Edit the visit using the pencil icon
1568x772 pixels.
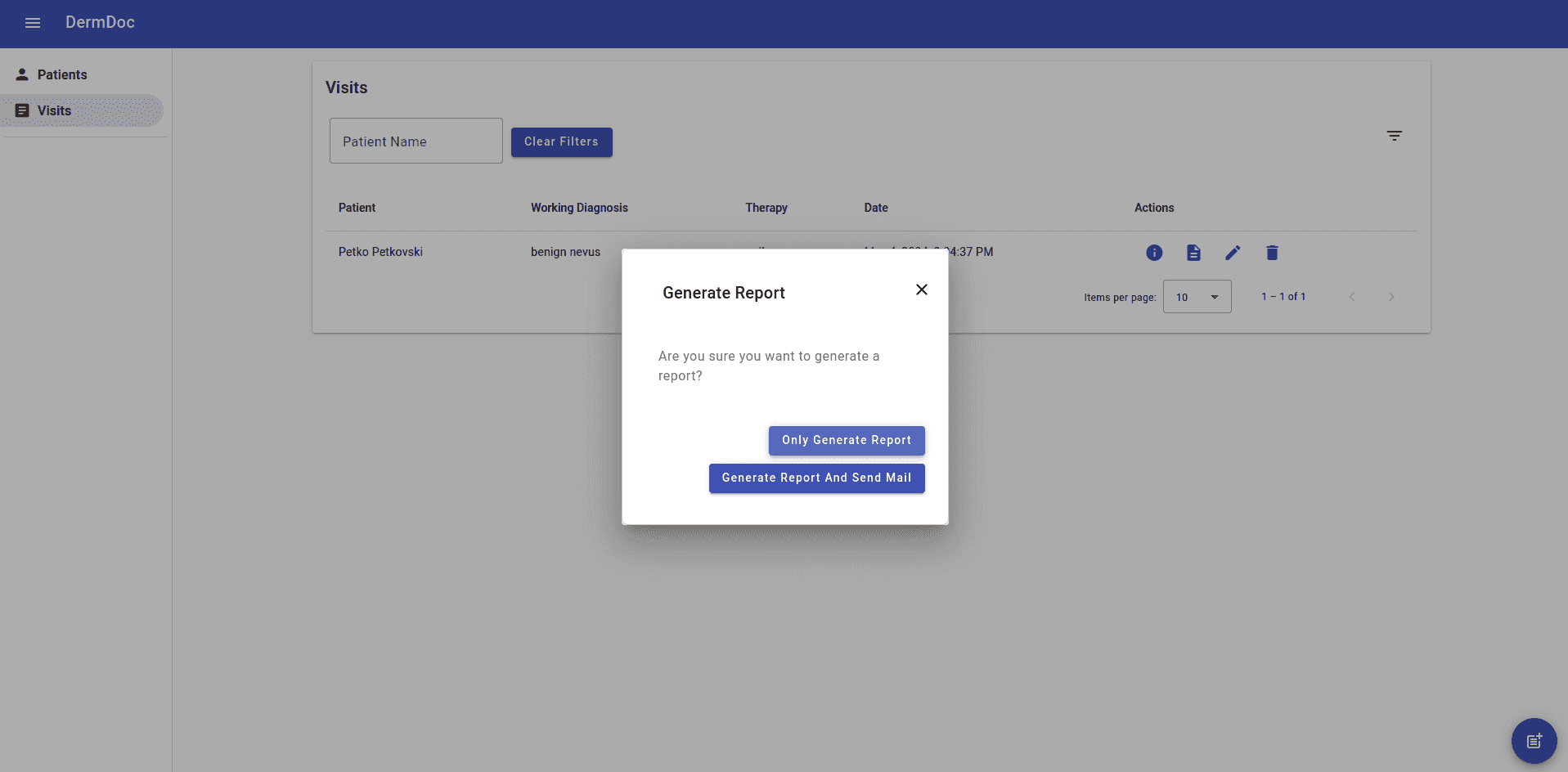[x=1233, y=253]
